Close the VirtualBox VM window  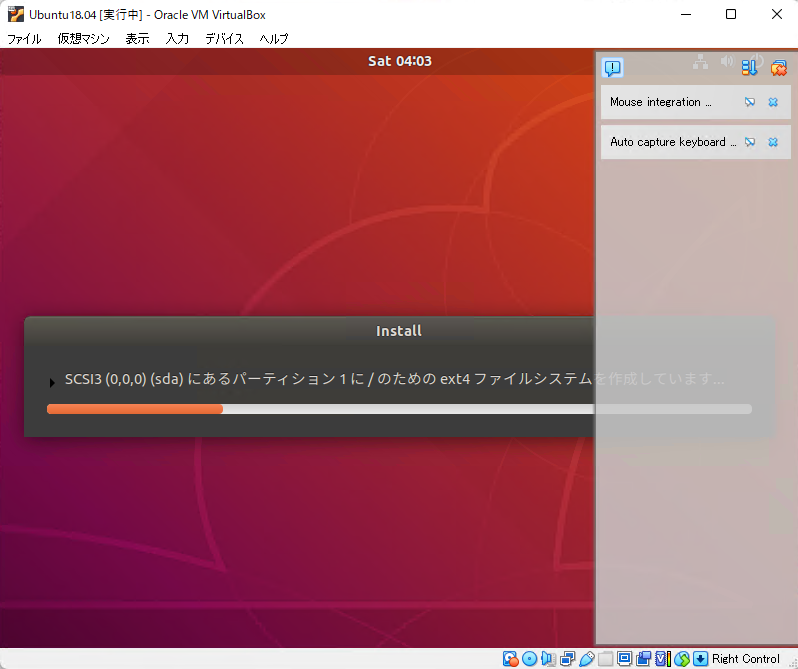pyautogui.click(x=777, y=14)
